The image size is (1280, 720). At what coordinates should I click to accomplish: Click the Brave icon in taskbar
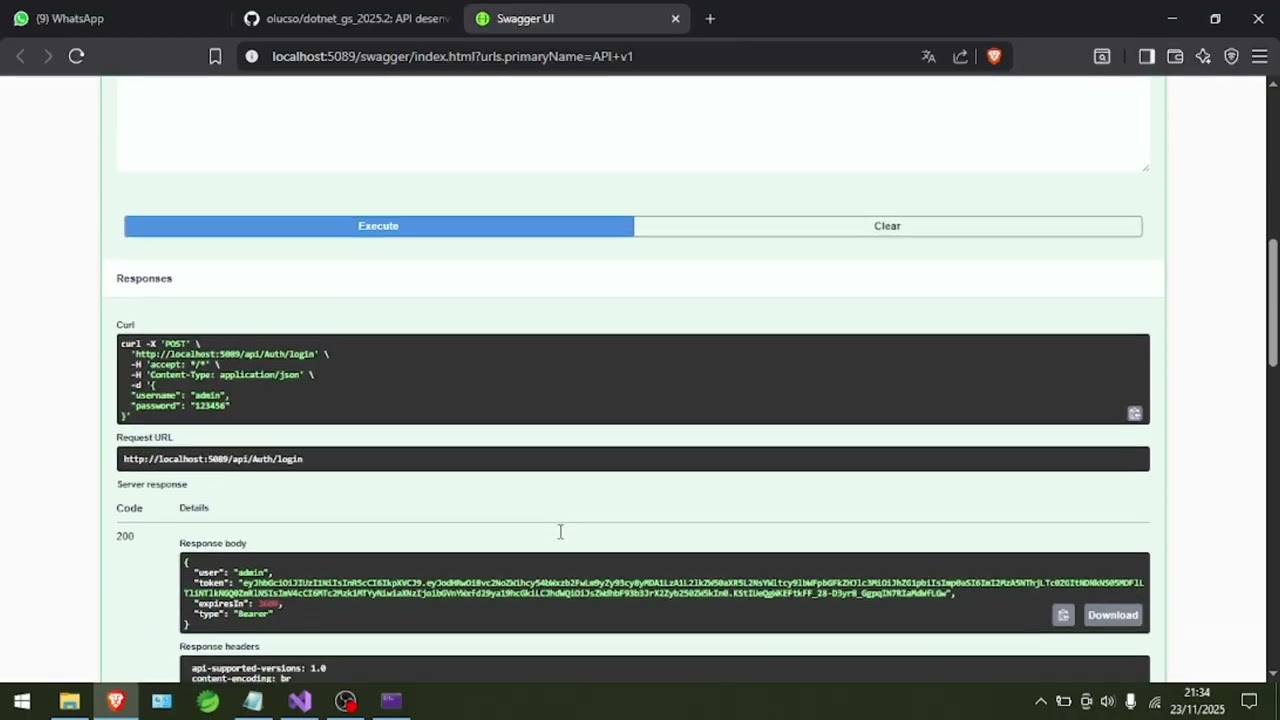115,701
